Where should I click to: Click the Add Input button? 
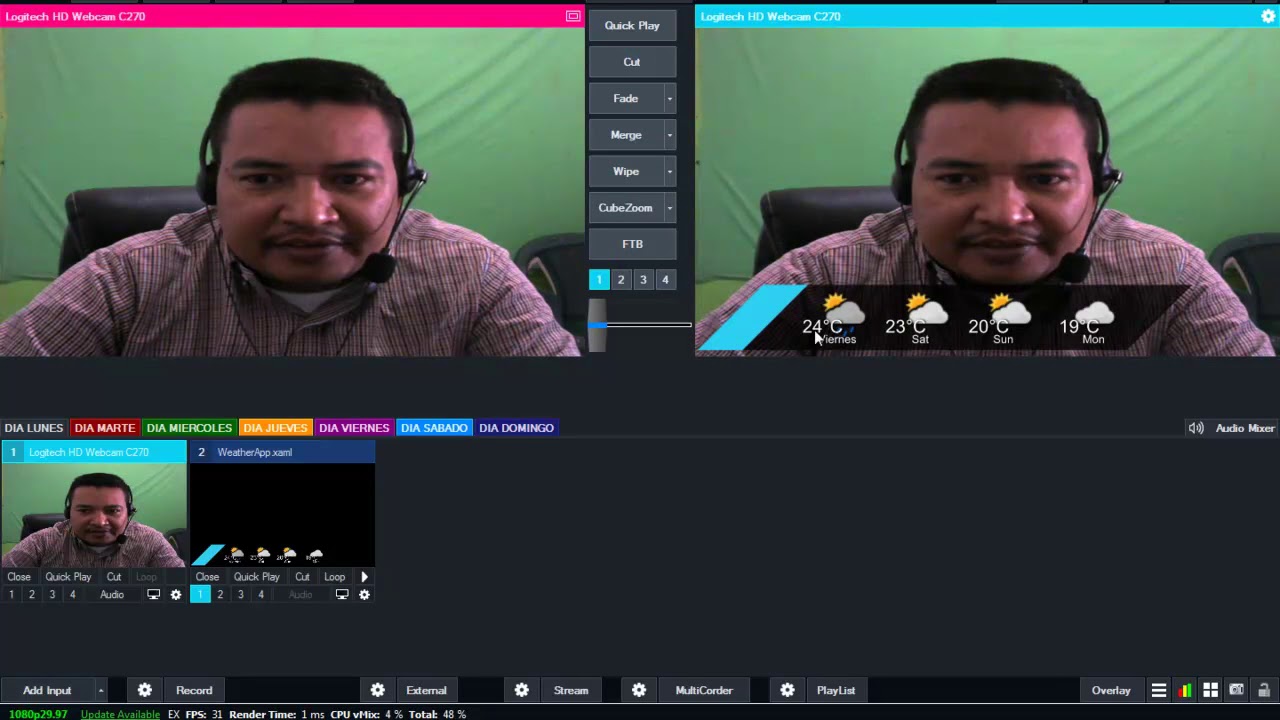point(47,690)
